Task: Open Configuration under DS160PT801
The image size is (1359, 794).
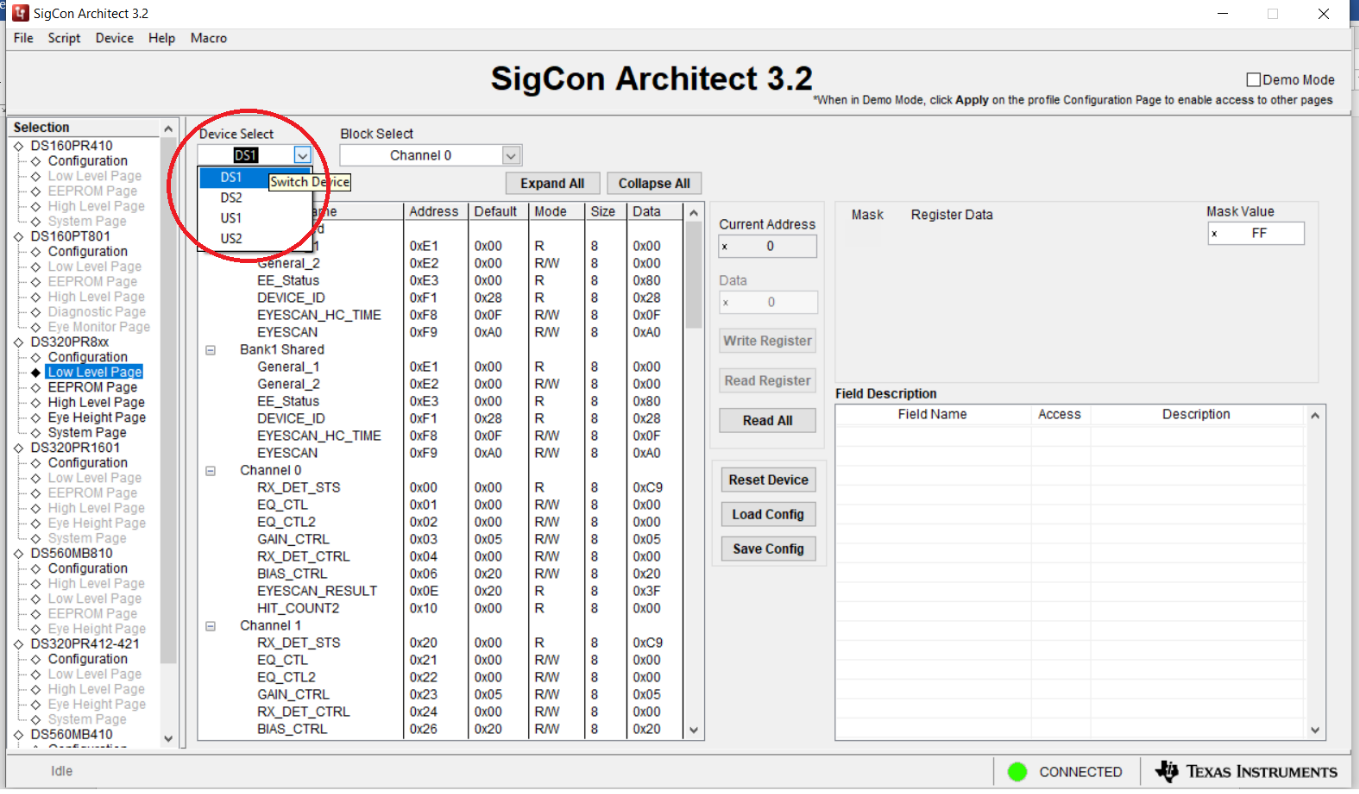Action: coord(87,252)
